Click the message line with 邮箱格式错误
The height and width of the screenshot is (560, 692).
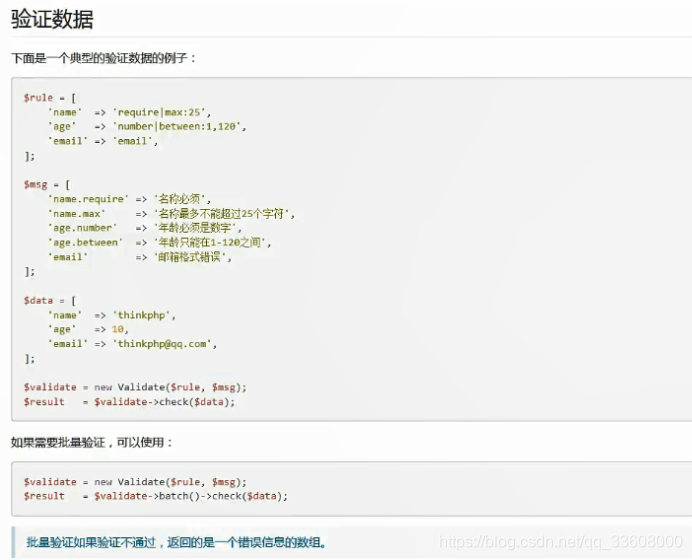(140, 257)
